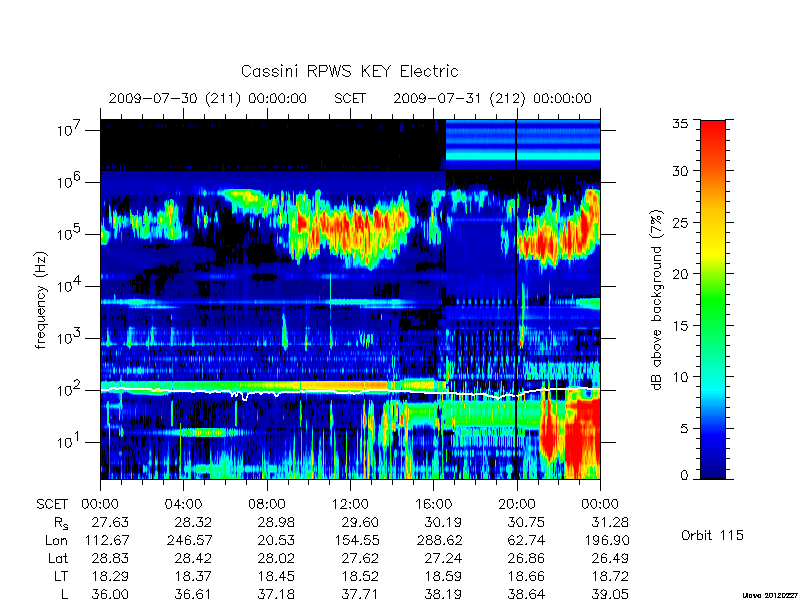Click the striped blue band above 10^6 Hz

pyautogui.click(x=523, y=145)
